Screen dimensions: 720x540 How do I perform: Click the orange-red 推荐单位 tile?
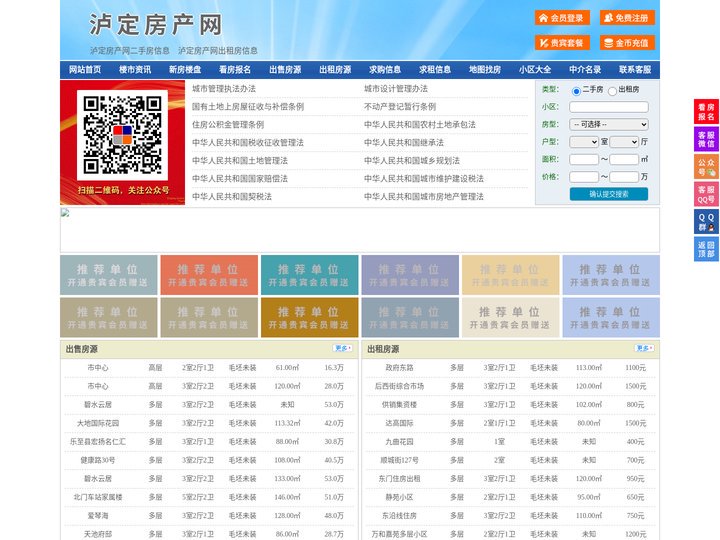tap(209, 275)
